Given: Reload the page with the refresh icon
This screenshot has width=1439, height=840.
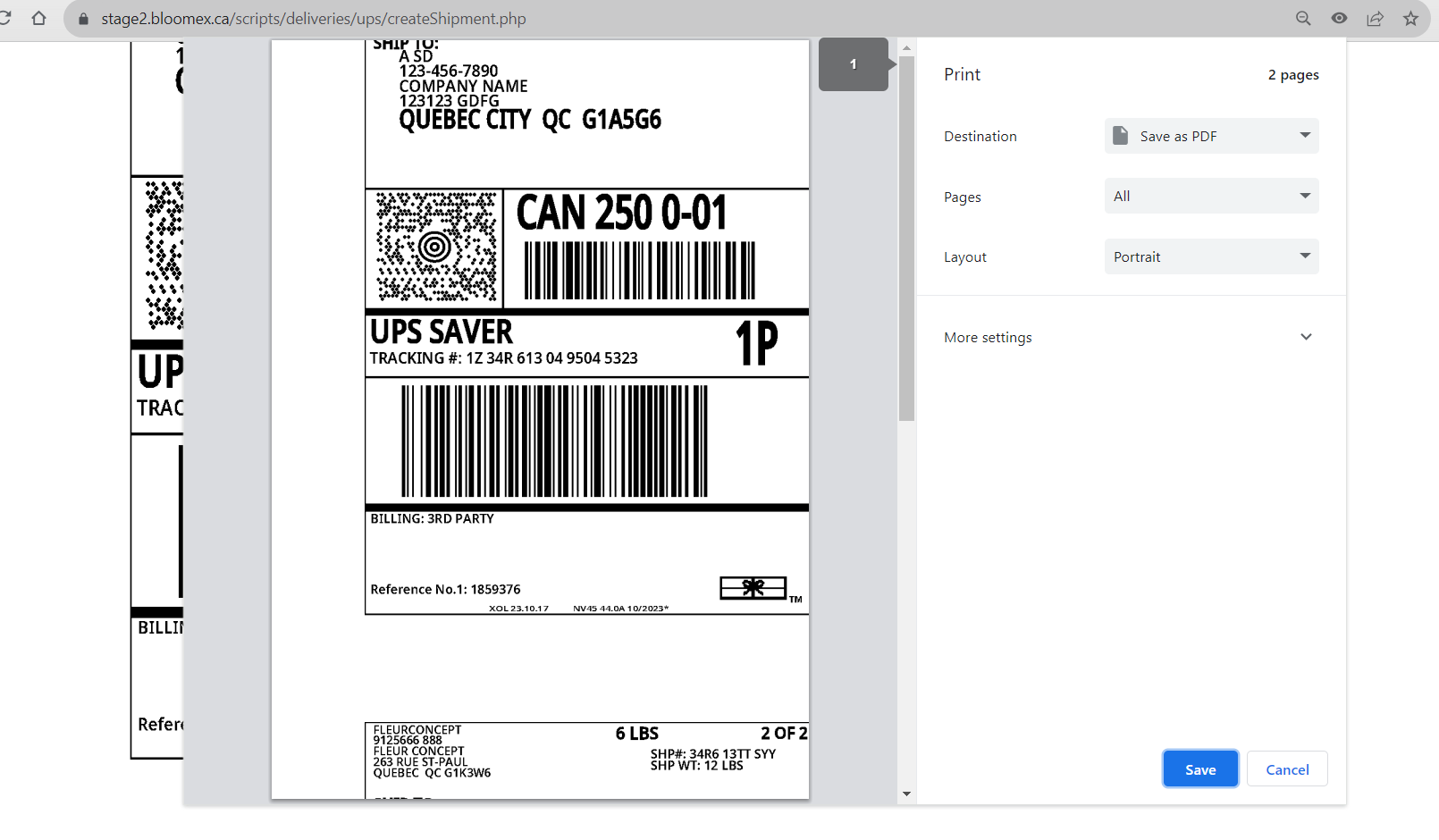Looking at the screenshot, I should pyautogui.click(x=4, y=18).
